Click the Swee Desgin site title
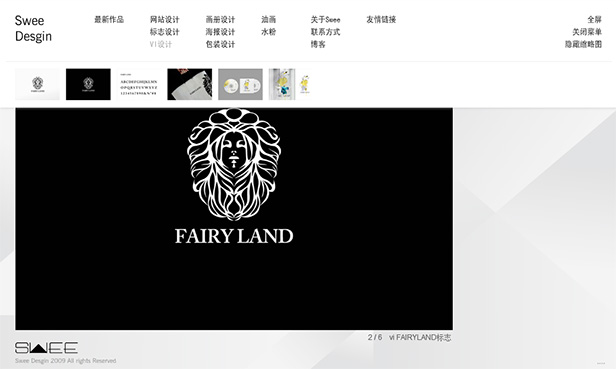This screenshot has height=369, width=616. 33,28
